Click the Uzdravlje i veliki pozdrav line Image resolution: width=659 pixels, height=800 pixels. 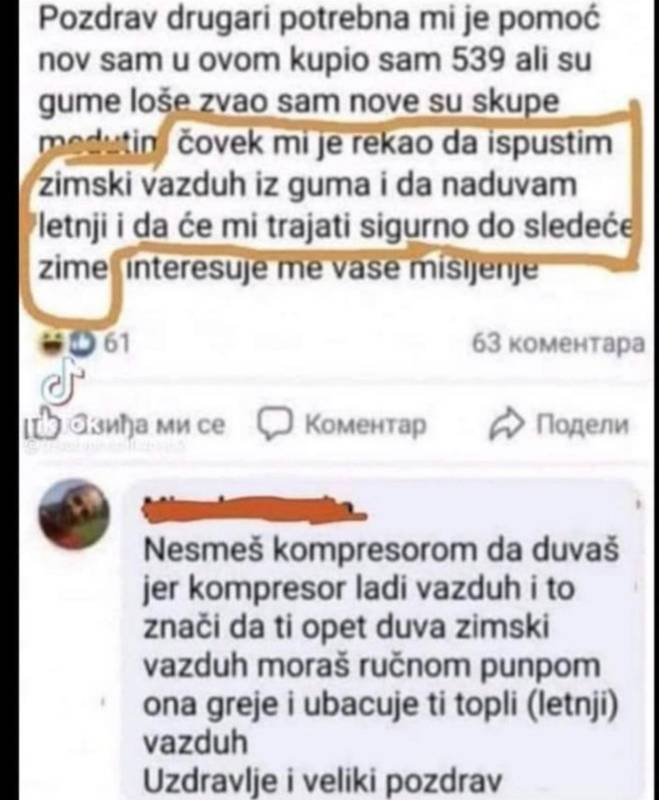click(x=322, y=781)
